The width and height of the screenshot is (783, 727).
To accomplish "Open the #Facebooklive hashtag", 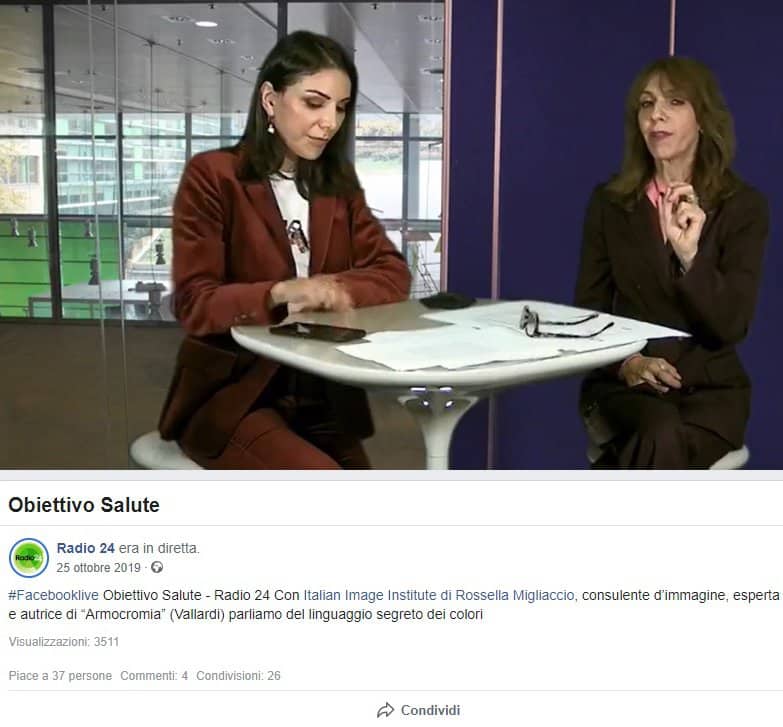I will (53, 595).
